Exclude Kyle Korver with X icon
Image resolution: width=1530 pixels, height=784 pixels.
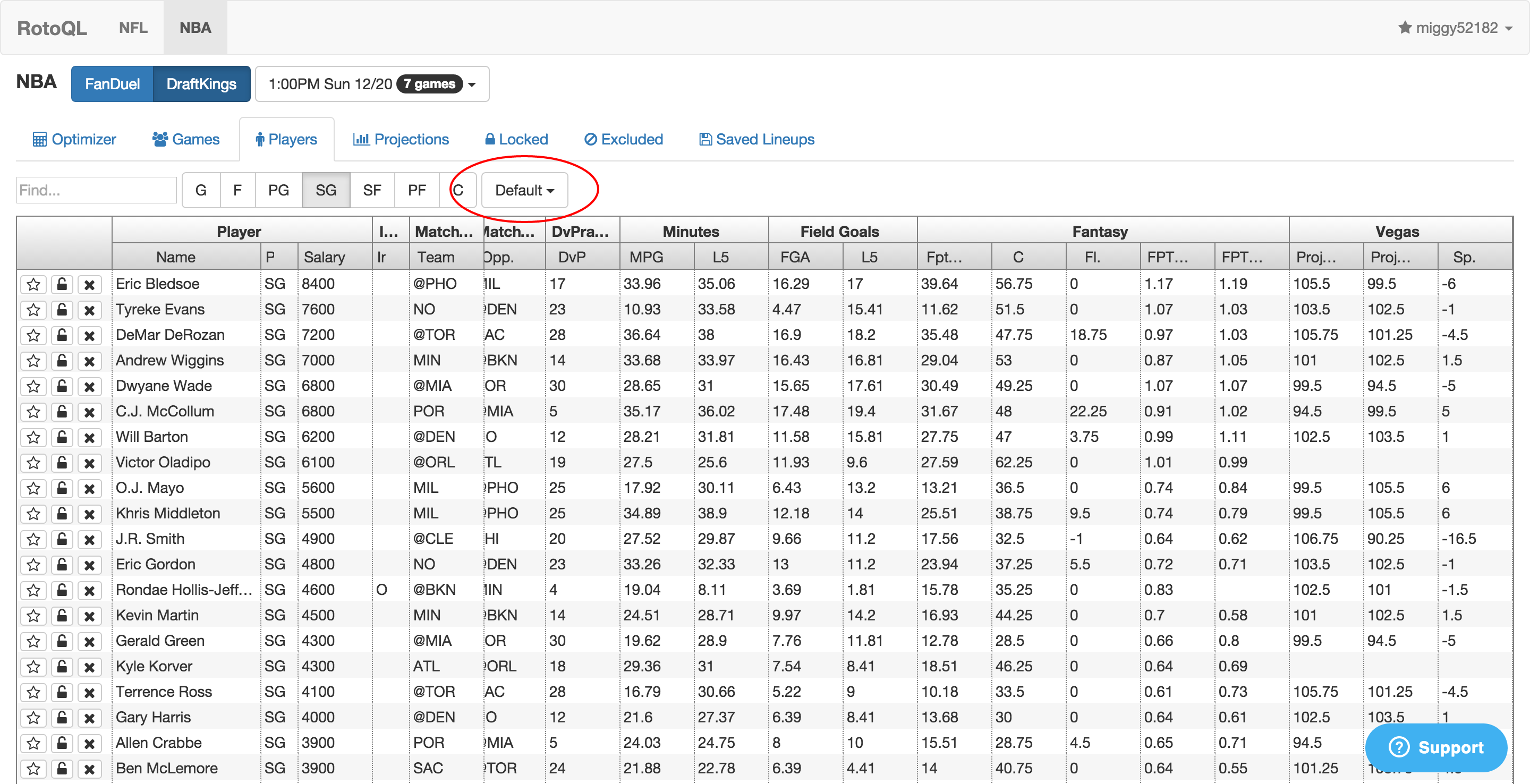(89, 667)
